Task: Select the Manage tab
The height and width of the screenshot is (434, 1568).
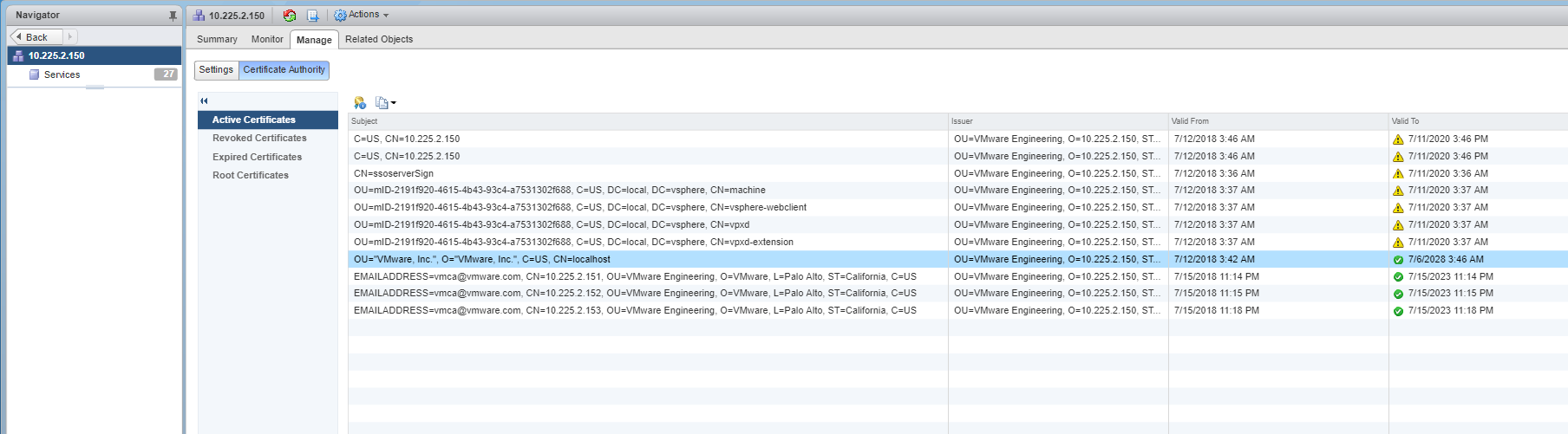Action: 314,40
